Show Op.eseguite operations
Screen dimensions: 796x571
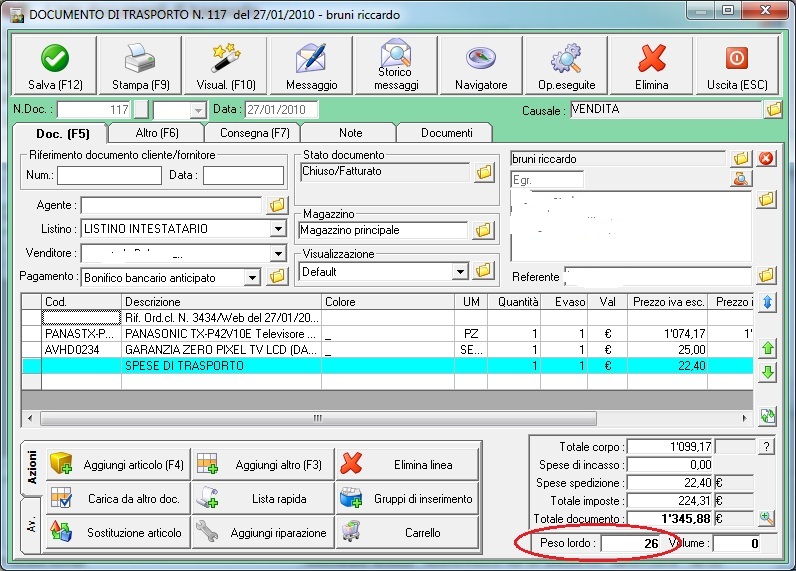pos(567,65)
